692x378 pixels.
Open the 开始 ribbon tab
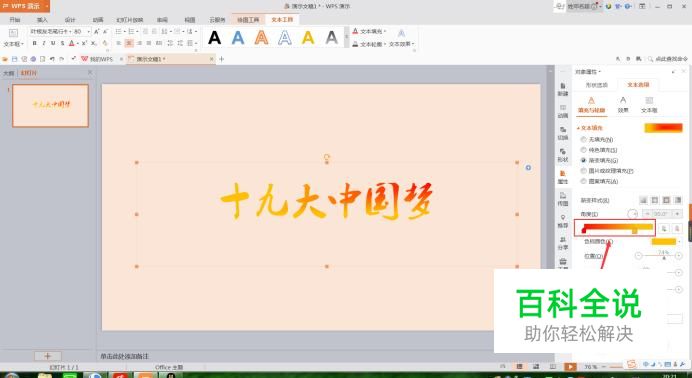pos(15,20)
